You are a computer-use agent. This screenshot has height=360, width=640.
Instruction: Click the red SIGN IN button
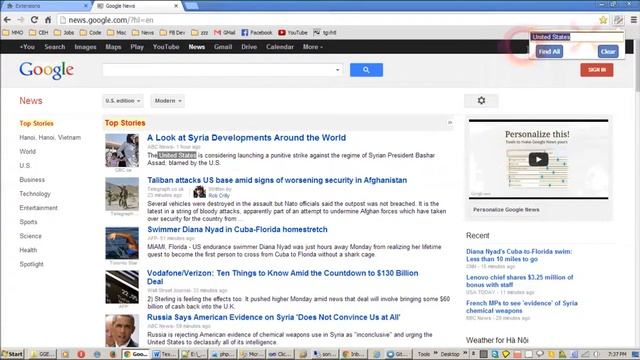pos(597,70)
